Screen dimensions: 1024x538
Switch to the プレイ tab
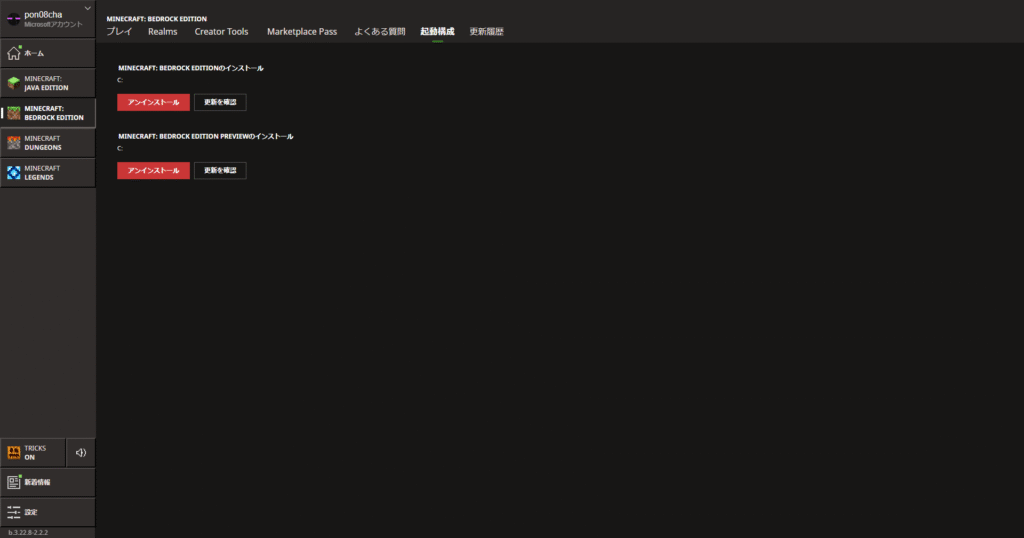[119, 32]
